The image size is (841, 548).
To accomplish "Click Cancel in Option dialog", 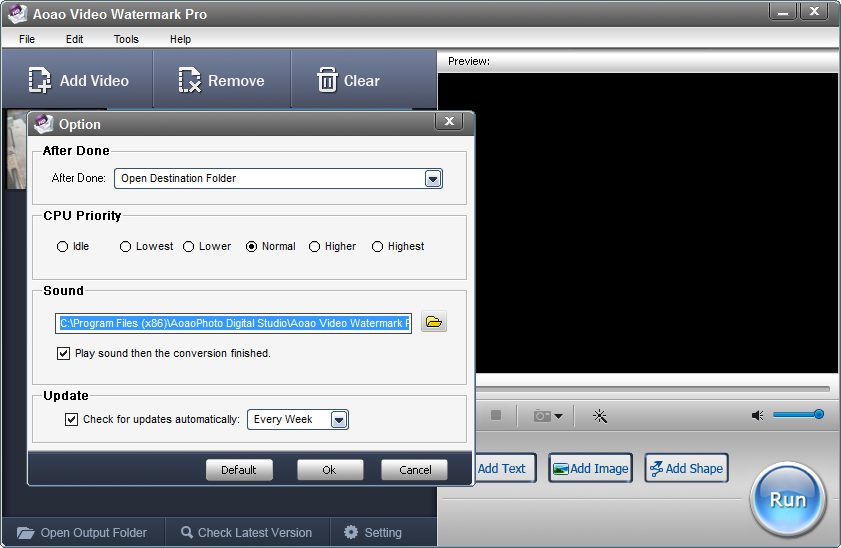I will click(415, 470).
